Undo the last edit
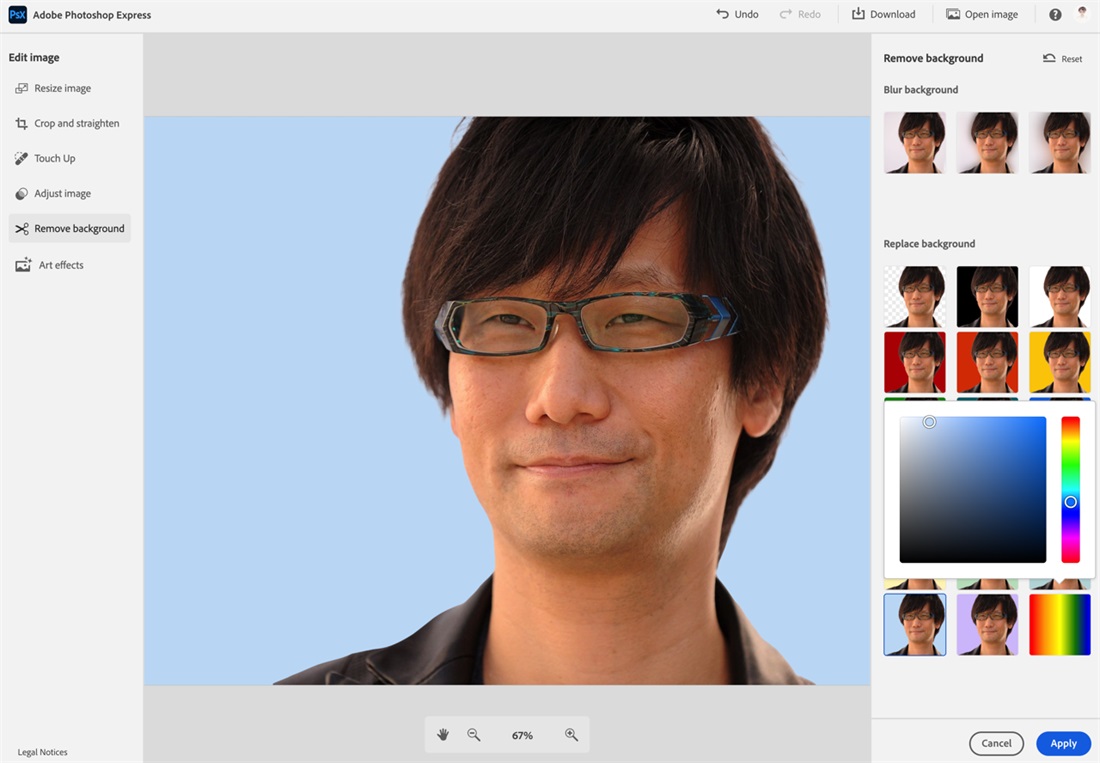Viewport: 1100px width, 763px height. [737, 14]
